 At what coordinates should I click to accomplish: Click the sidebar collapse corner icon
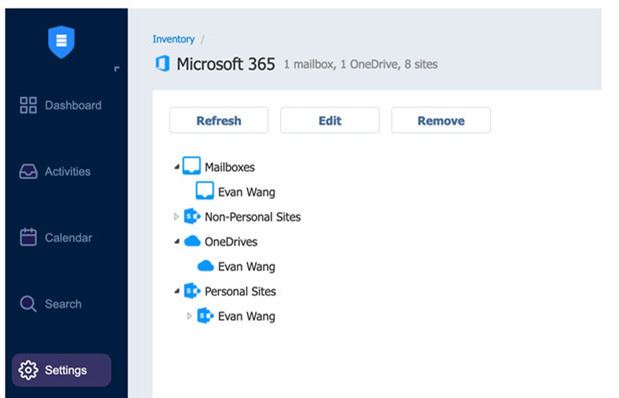116,69
